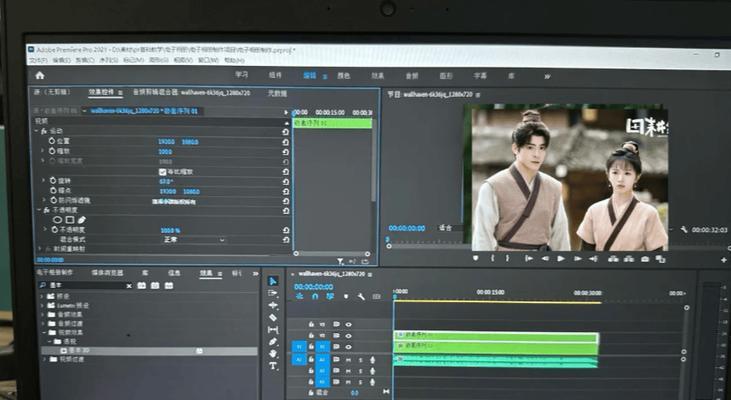Image resolution: width=731 pixels, height=400 pixels.
Task: Toggle animation stopwatch for Rotation
Action: point(53,180)
